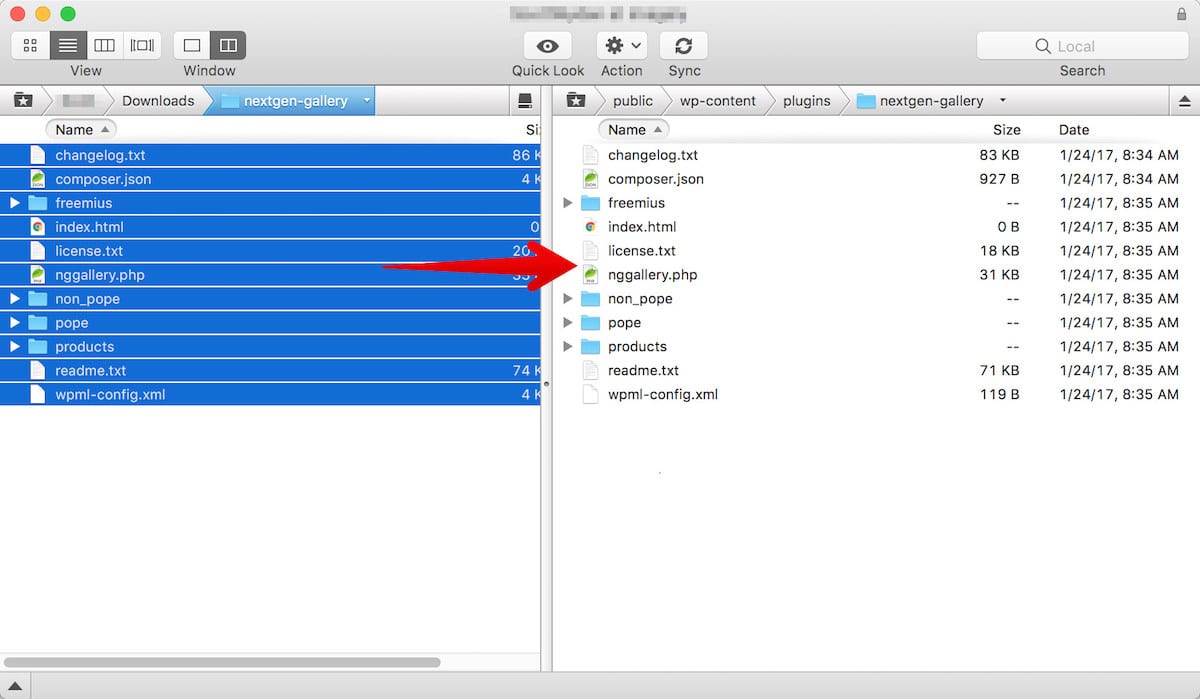
Task: Open Quick Look preview
Action: click(x=548, y=45)
